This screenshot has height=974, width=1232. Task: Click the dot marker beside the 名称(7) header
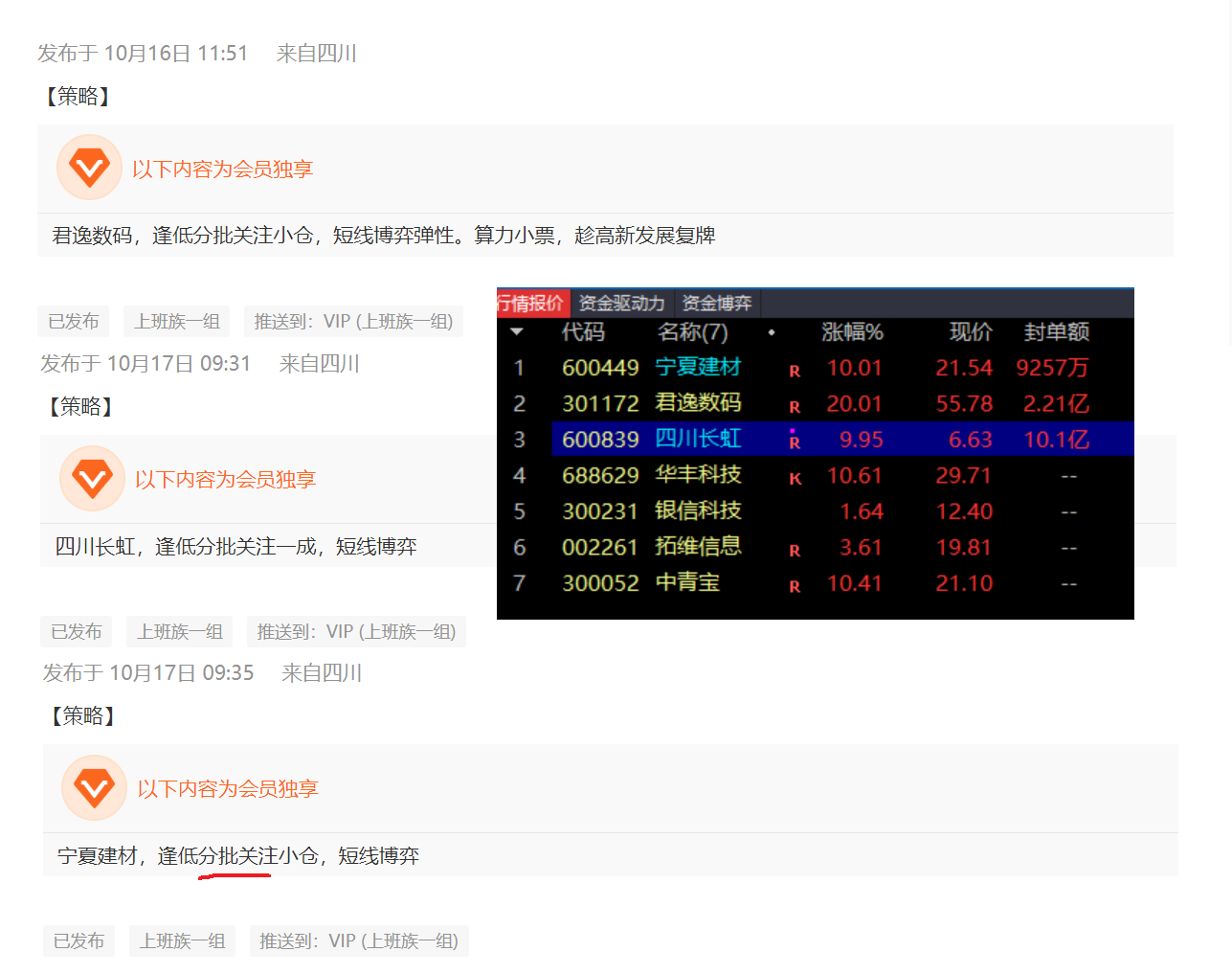coord(772,332)
